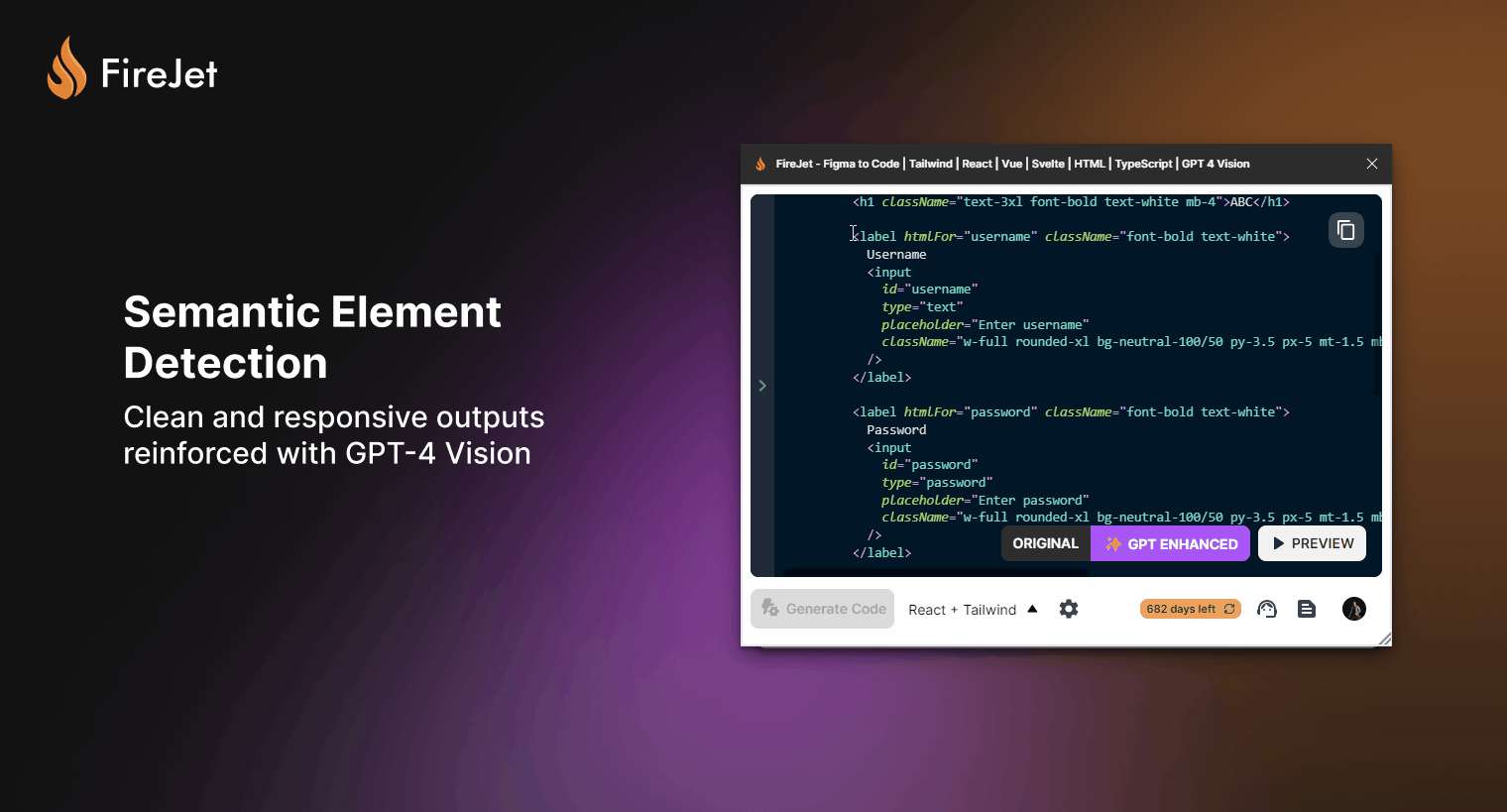Copy code with the clipboard icon
This screenshot has height=812, width=1507.
[1345, 230]
